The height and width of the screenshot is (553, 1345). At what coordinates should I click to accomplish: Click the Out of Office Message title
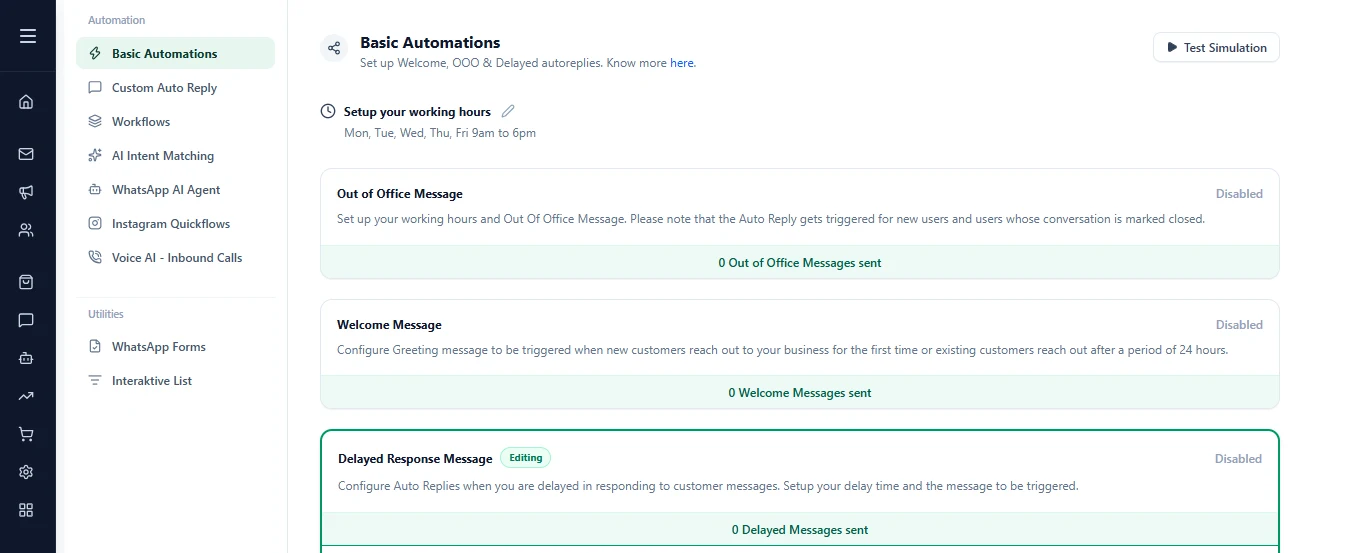pos(400,194)
